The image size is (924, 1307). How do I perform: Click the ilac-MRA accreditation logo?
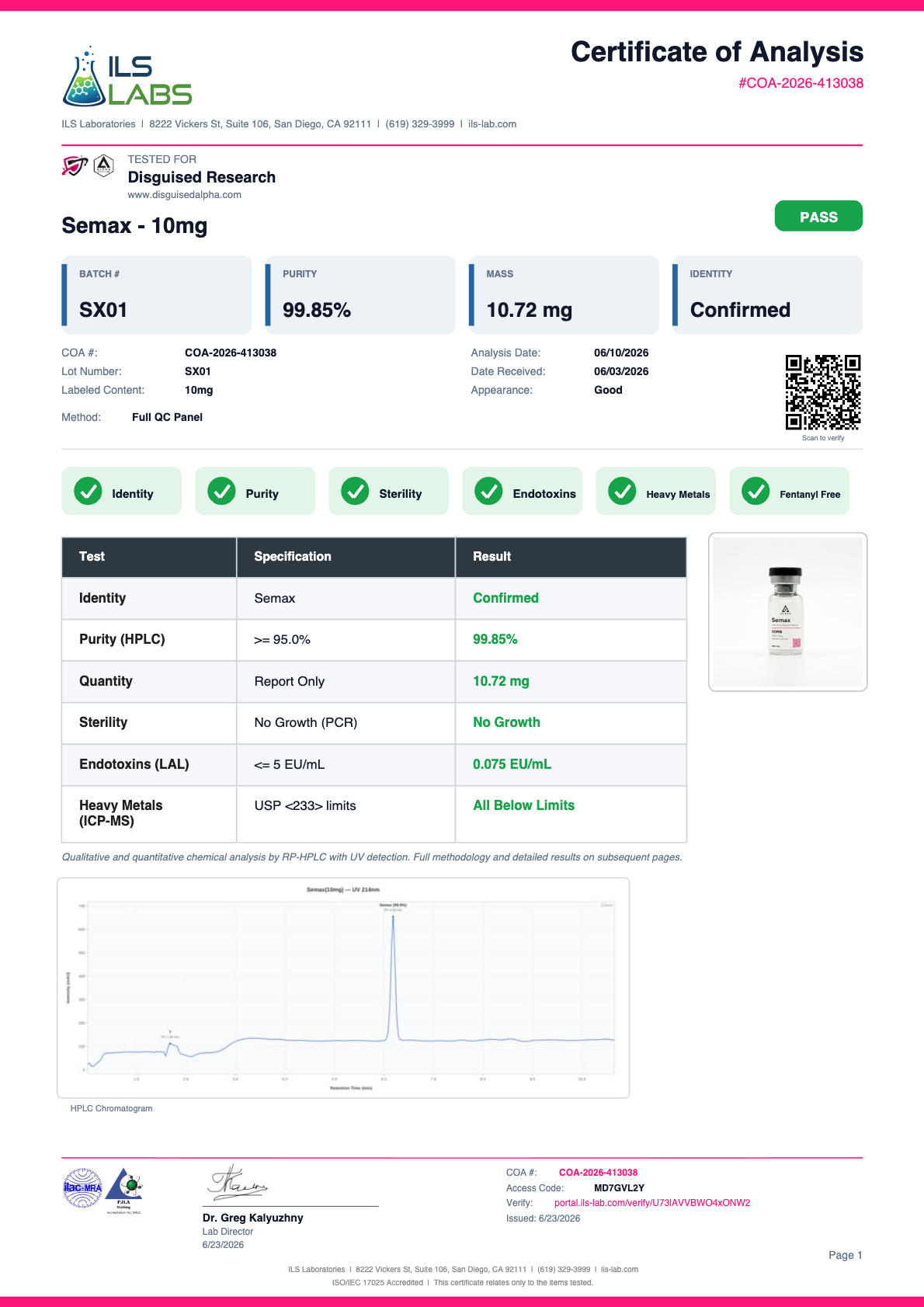click(x=82, y=1187)
